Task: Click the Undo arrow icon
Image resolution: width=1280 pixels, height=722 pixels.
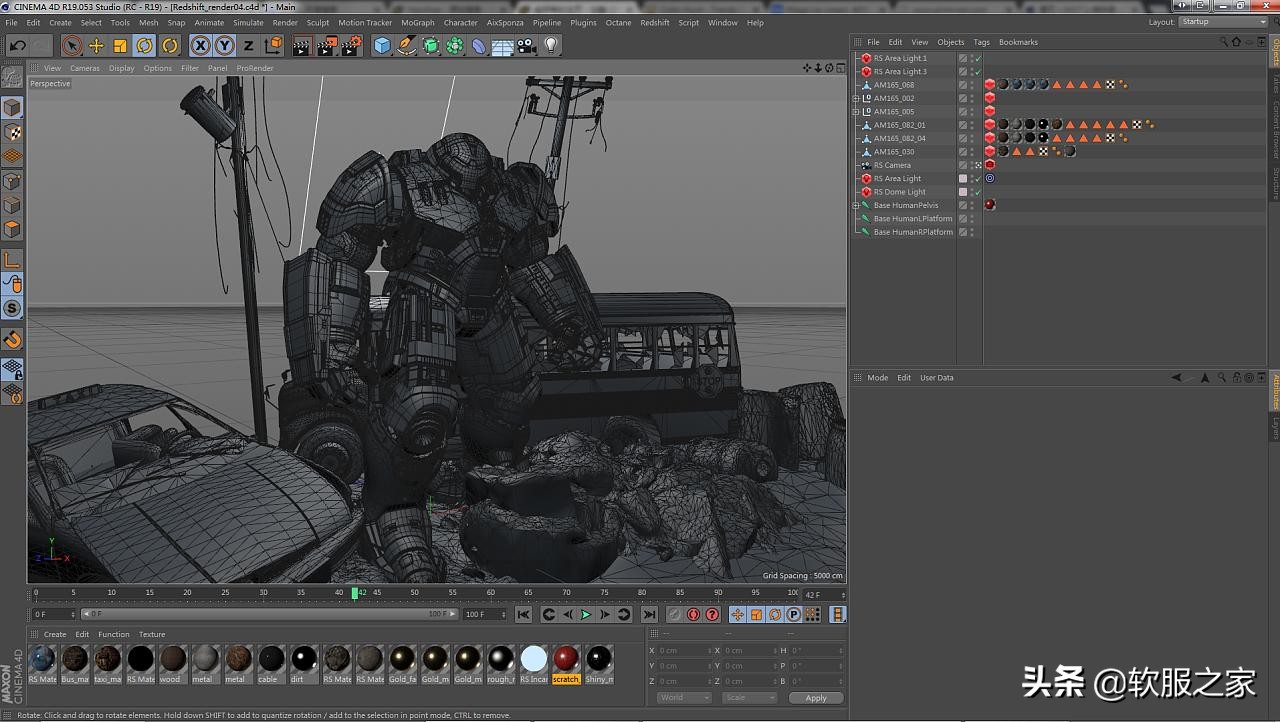Action: click(x=17, y=45)
